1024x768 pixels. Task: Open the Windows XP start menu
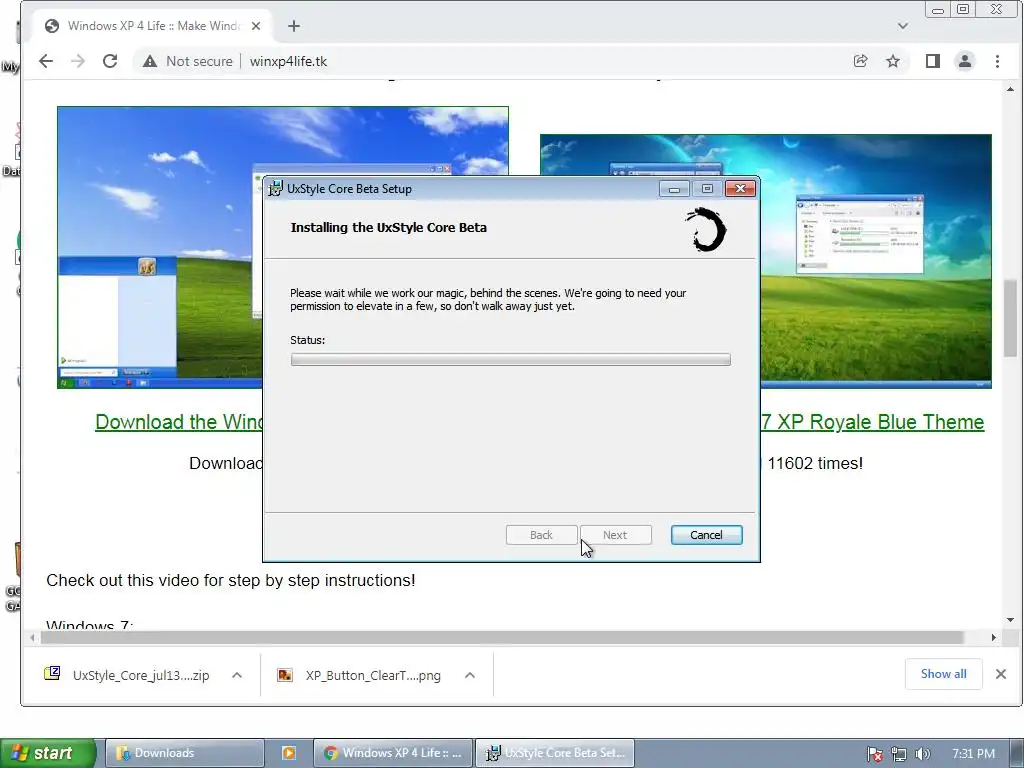click(x=48, y=753)
